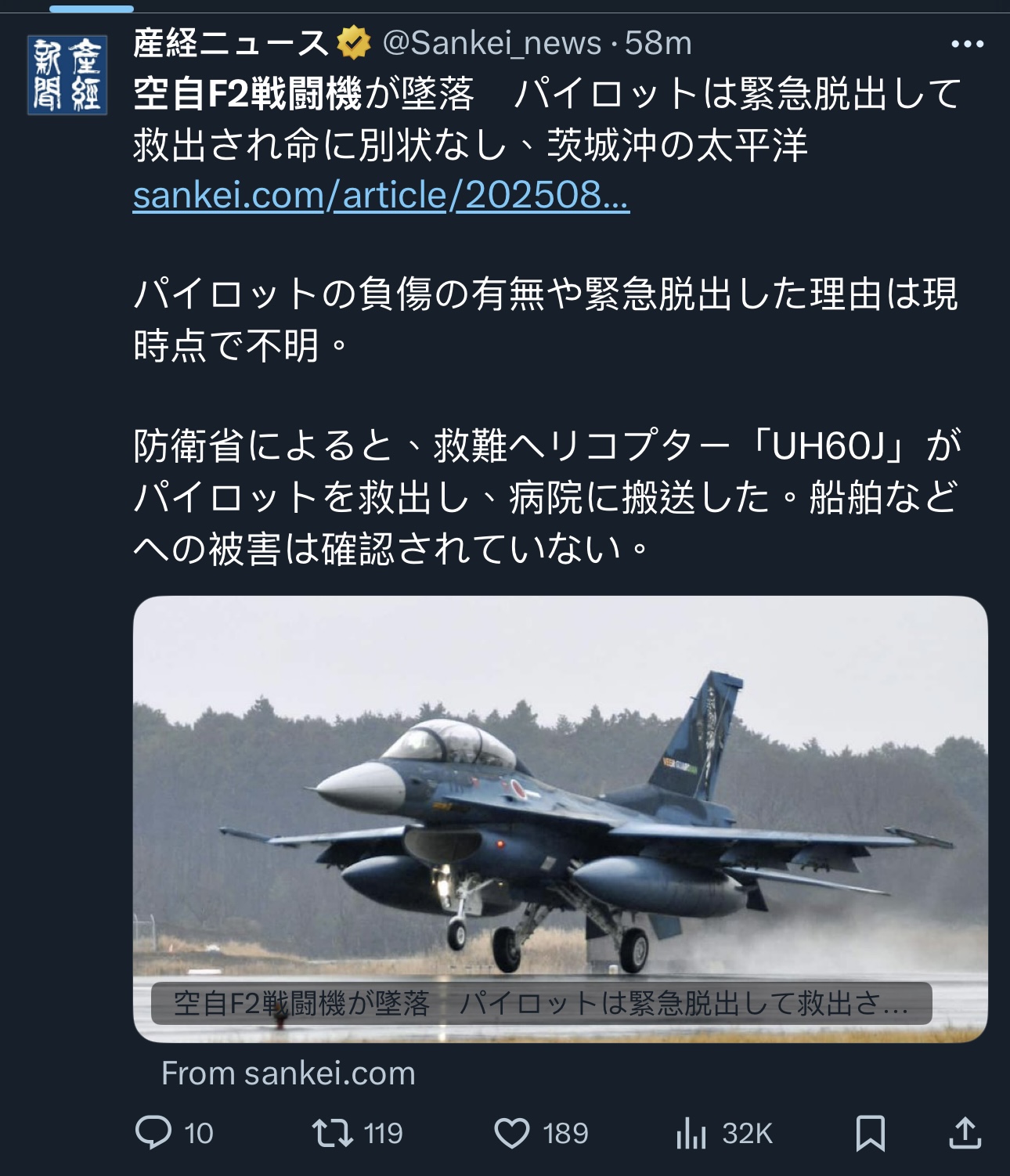Open the reply comment icon

153,1132
